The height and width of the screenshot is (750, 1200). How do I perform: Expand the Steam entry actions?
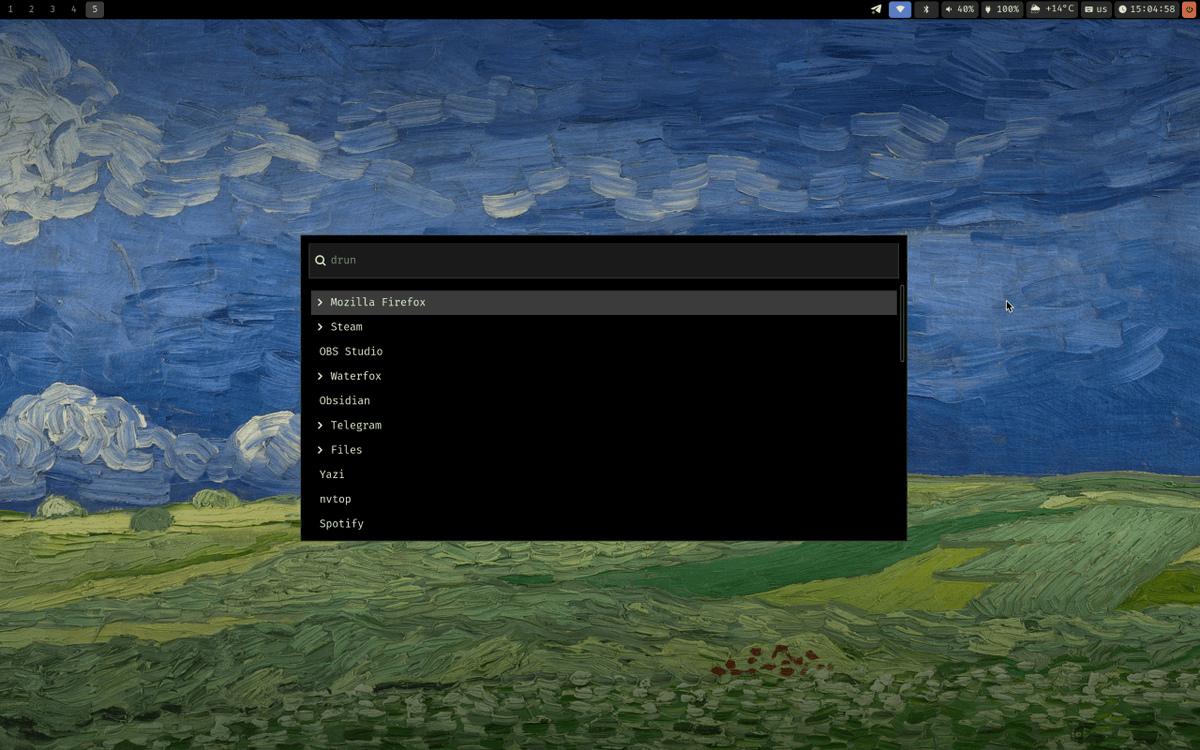coord(319,326)
